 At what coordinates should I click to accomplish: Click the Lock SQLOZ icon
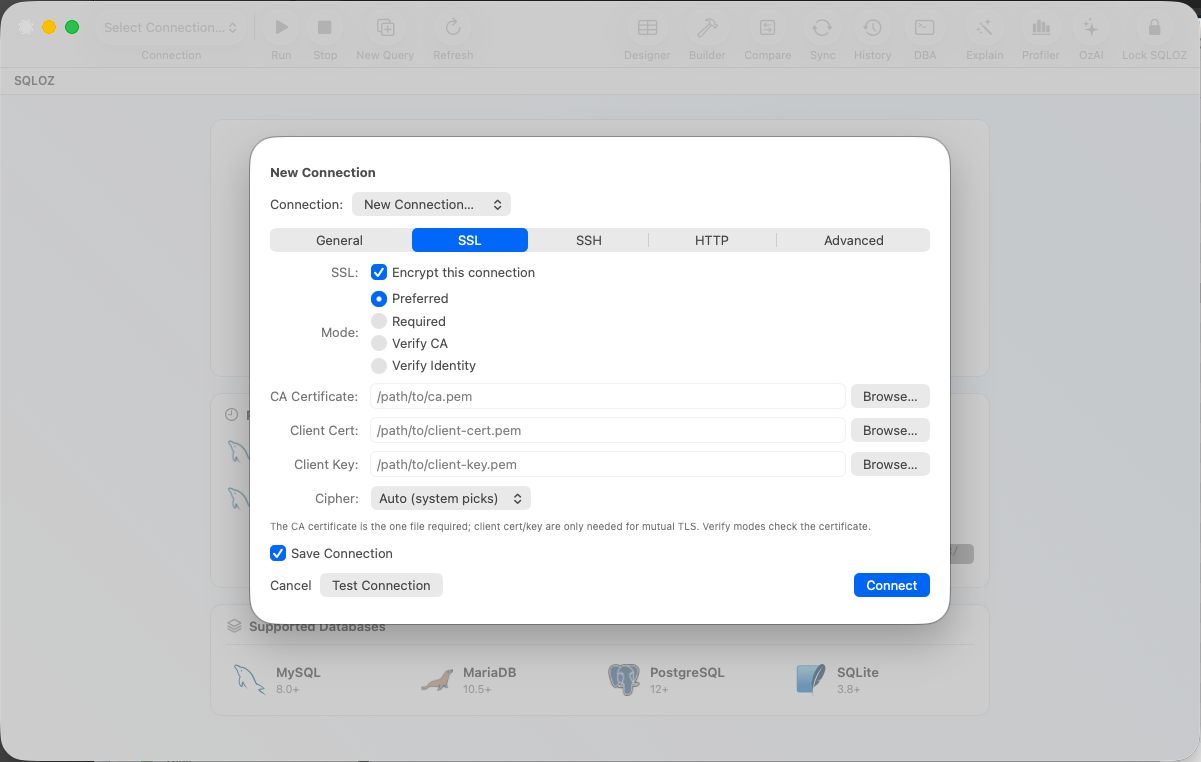pos(1154,28)
